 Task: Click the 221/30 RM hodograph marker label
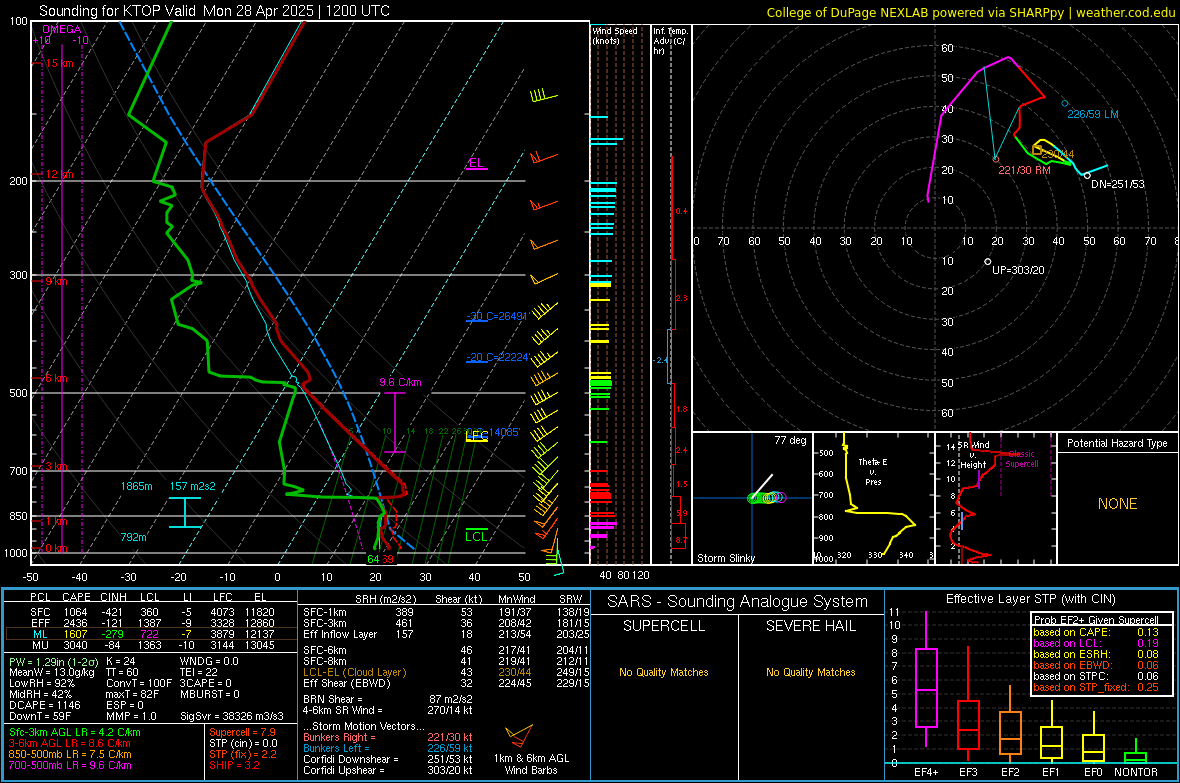coord(1023,170)
